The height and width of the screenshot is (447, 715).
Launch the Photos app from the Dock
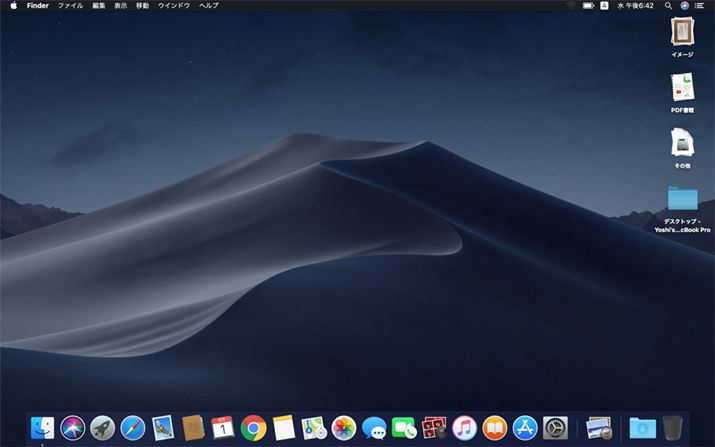[x=344, y=428]
